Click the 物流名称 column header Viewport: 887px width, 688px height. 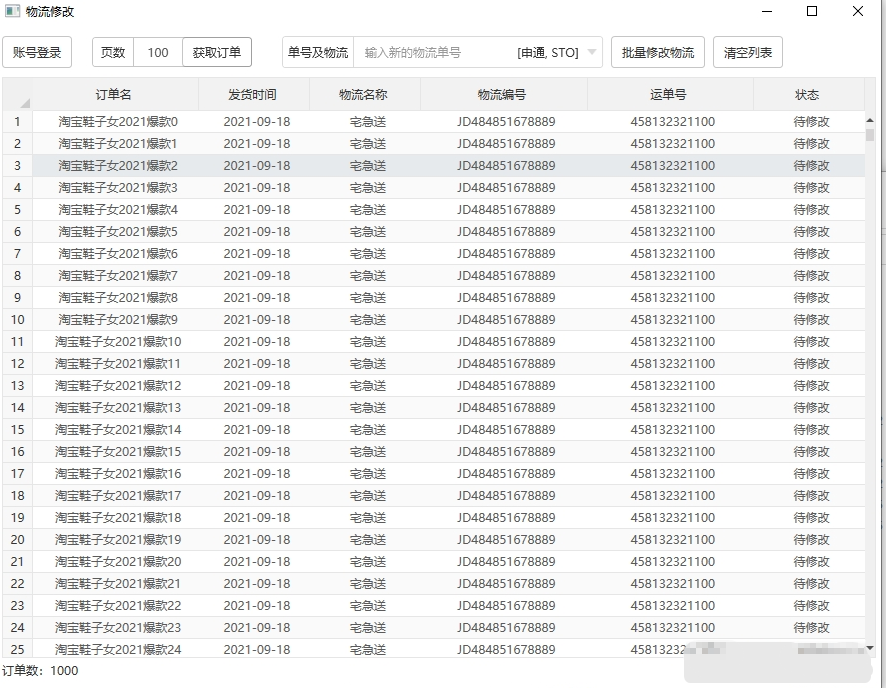click(364, 95)
